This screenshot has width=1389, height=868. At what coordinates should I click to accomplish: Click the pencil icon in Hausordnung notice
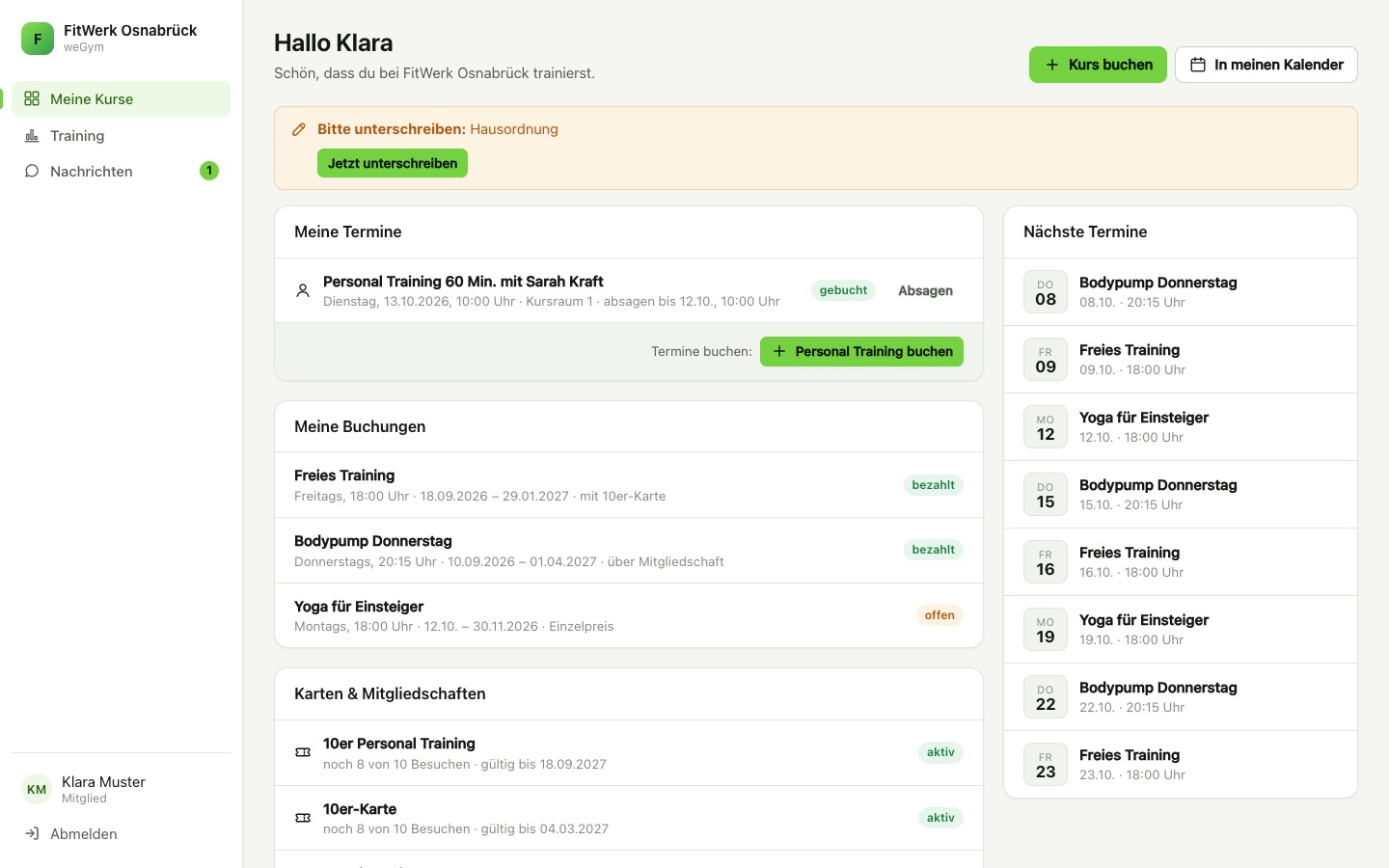[x=299, y=129]
